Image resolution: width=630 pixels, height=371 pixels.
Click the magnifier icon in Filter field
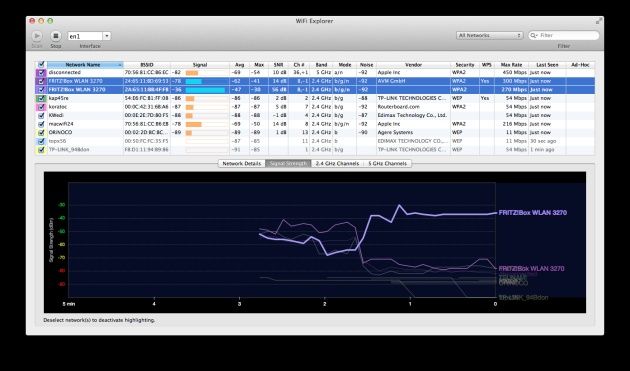tap(534, 36)
